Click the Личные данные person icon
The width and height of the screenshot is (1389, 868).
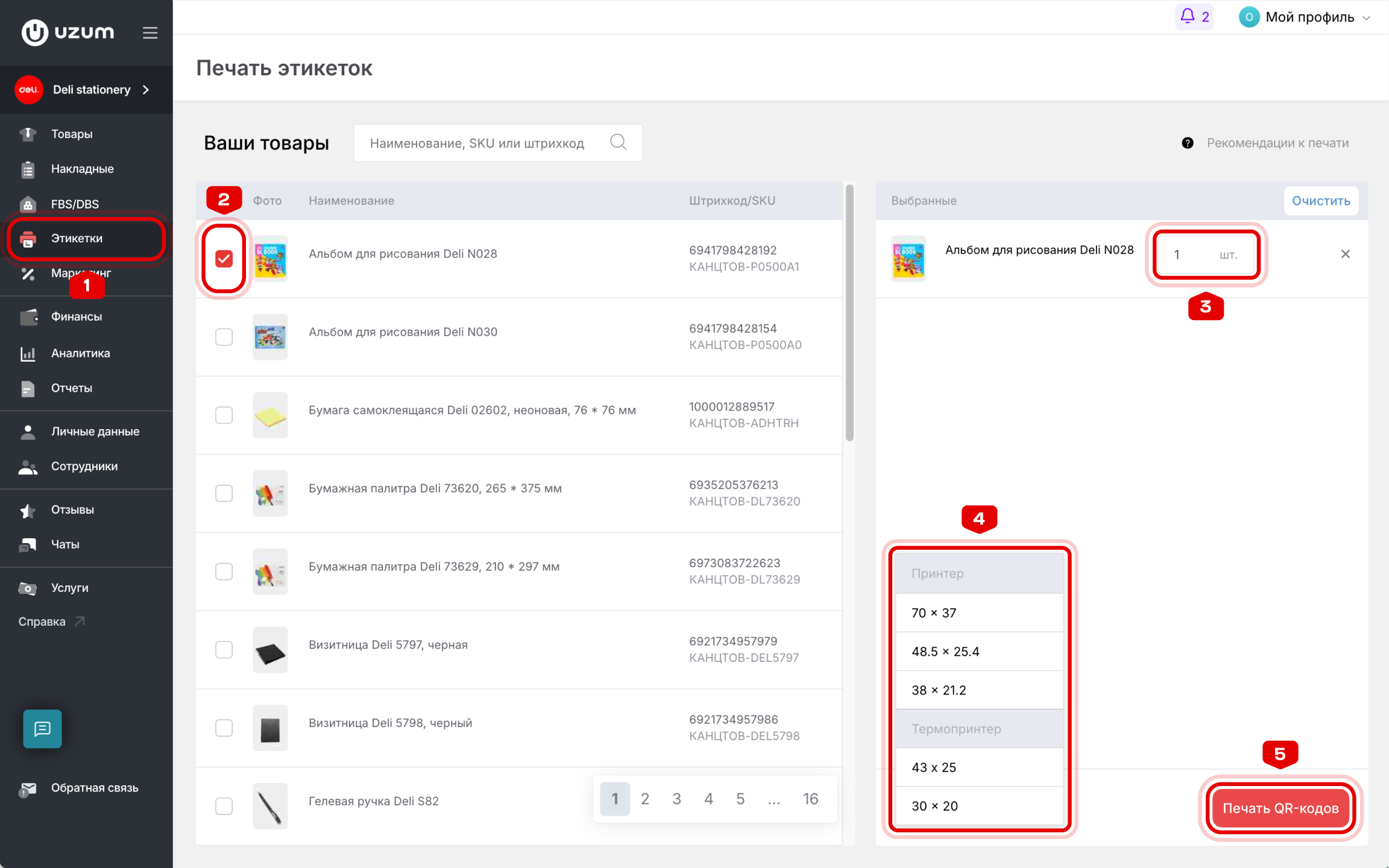(28, 432)
